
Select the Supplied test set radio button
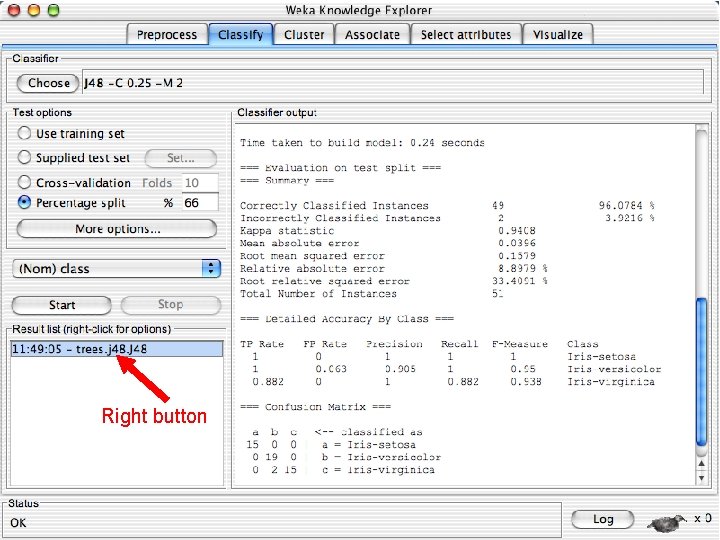24,158
